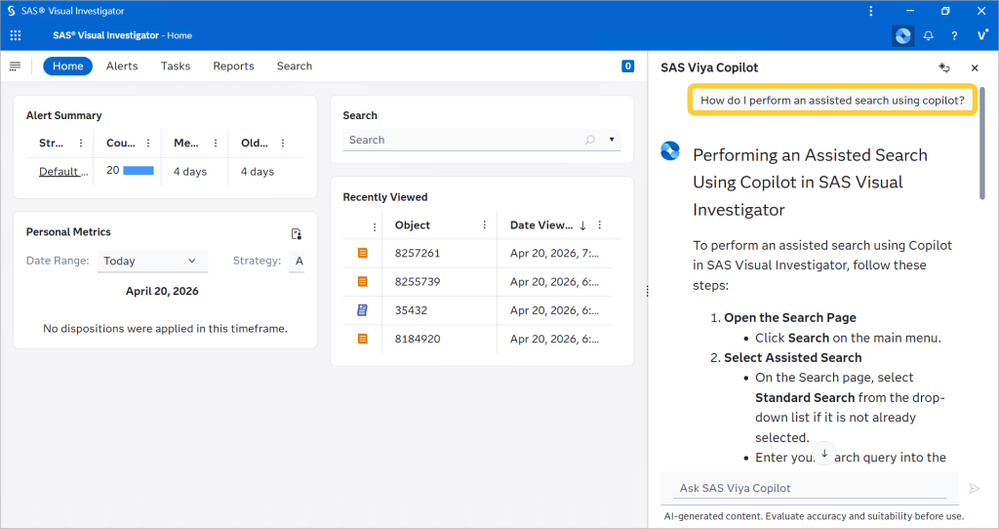Click the Alert Summary heading
Image resolution: width=999 pixels, height=529 pixels.
click(64, 115)
